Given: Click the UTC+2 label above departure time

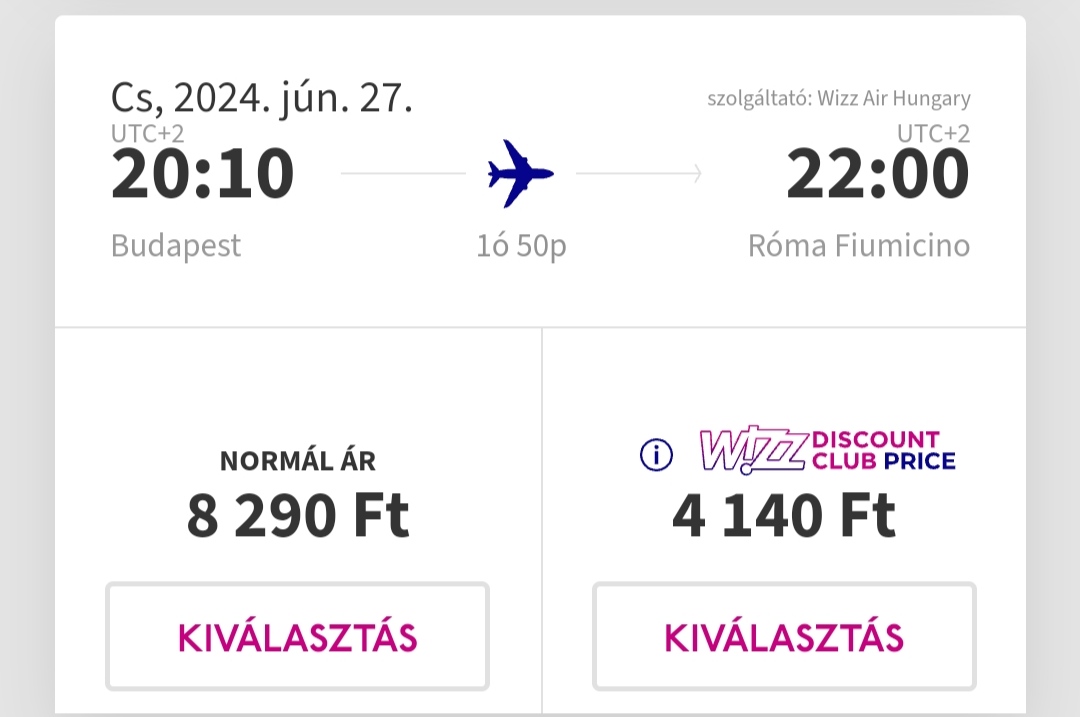Looking at the screenshot, I should click(147, 134).
